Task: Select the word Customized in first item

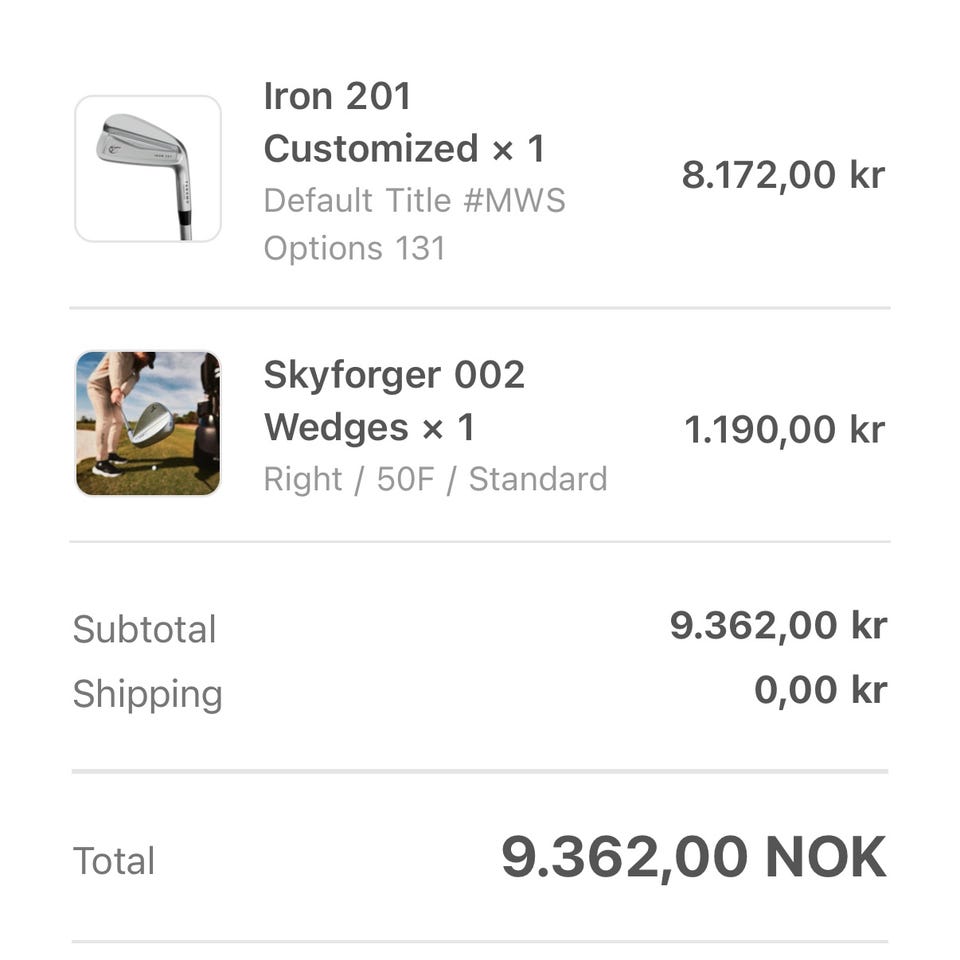Action: [x=371, y=149]
